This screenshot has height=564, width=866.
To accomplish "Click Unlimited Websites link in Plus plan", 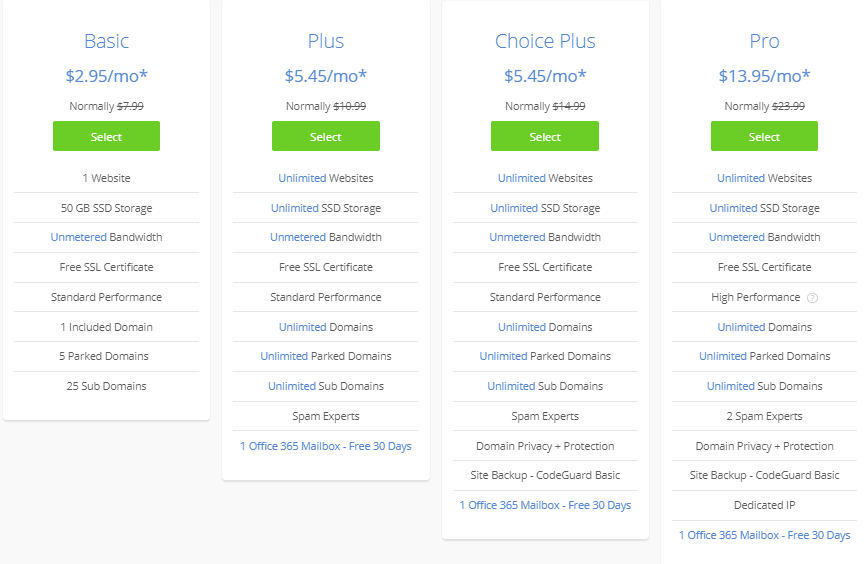I will click(x=302, y=178).
